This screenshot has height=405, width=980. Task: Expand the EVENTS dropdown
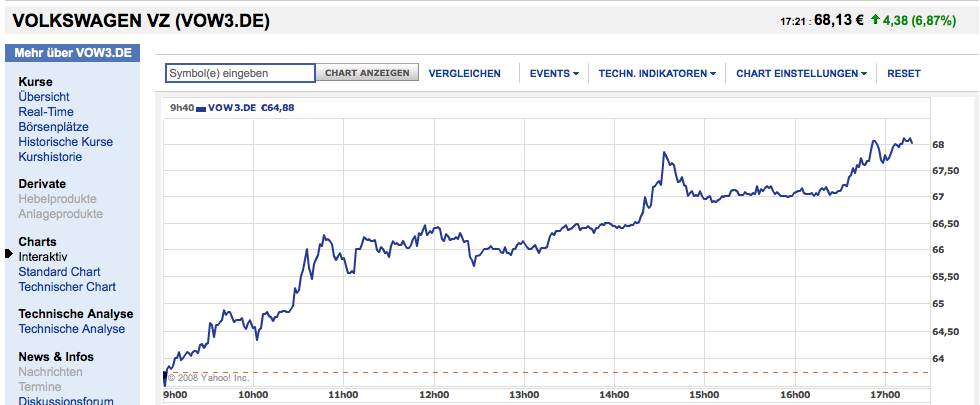[554, 74]
